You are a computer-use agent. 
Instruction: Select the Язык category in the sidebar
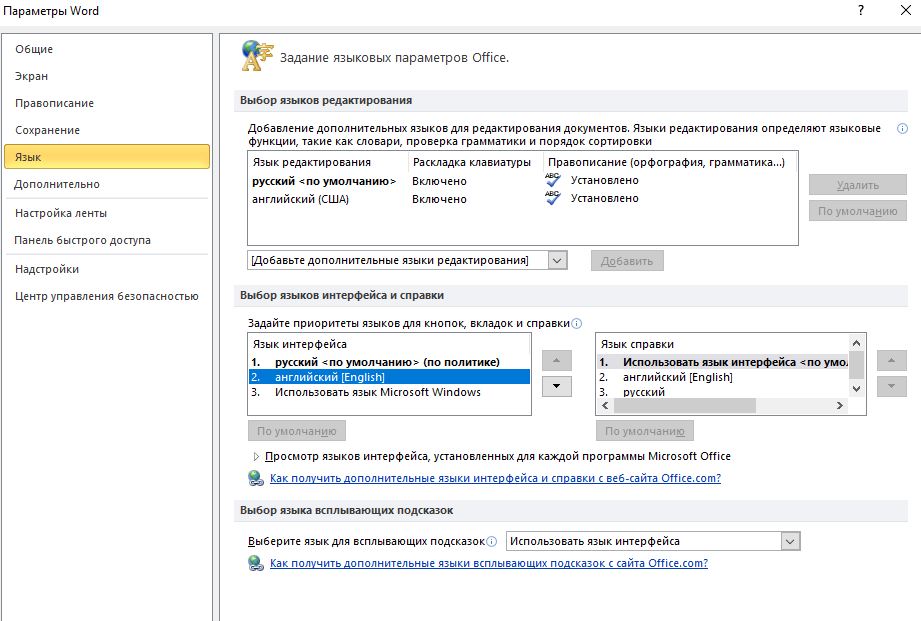click(106, 157)
